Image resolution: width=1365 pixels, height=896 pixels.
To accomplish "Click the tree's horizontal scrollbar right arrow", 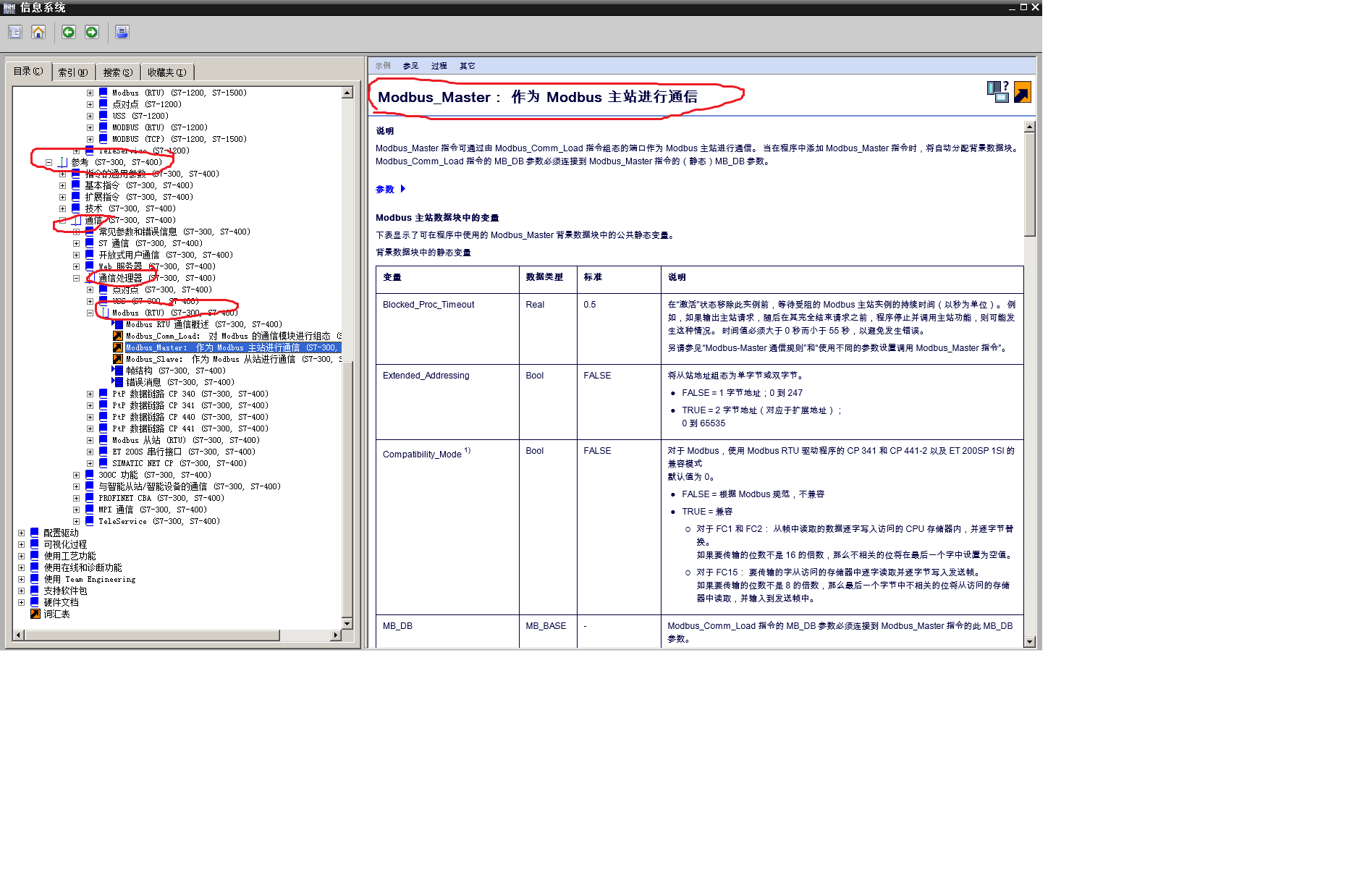I will [335, 635].
